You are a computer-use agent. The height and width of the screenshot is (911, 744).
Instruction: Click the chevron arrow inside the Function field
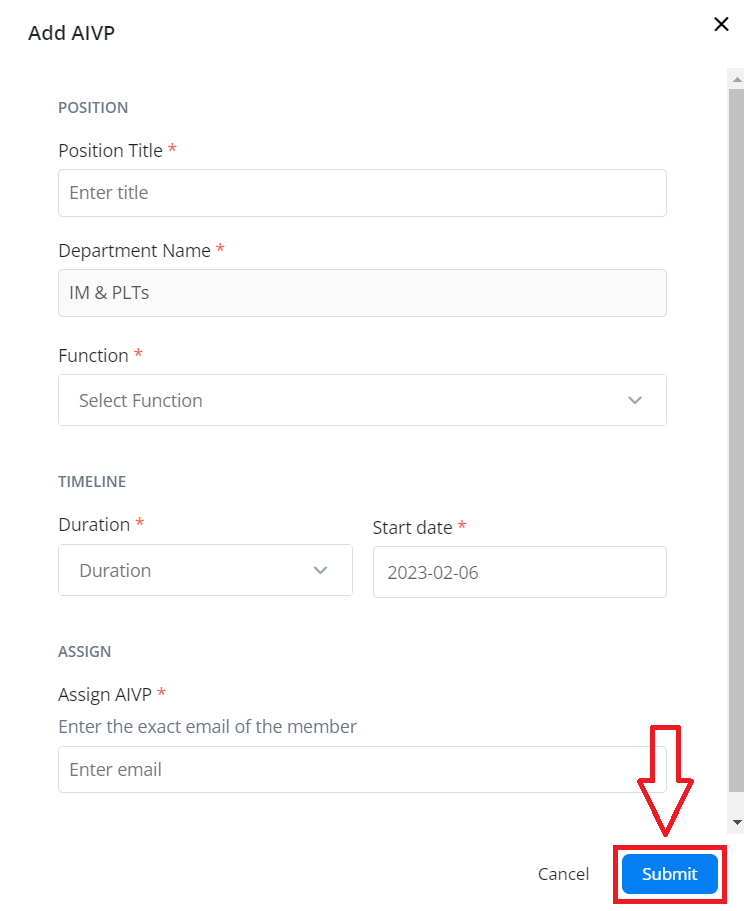point(634,400)
